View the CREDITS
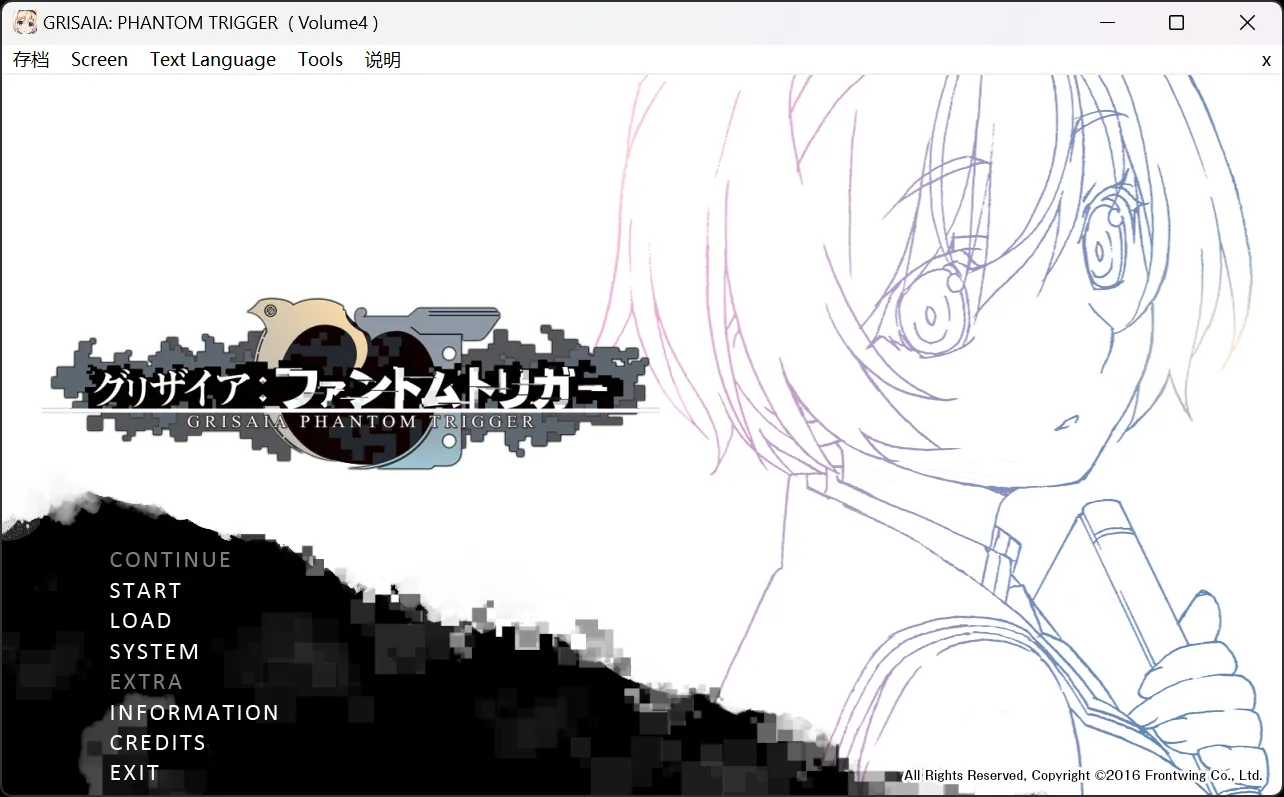 (x=157, y=742)
